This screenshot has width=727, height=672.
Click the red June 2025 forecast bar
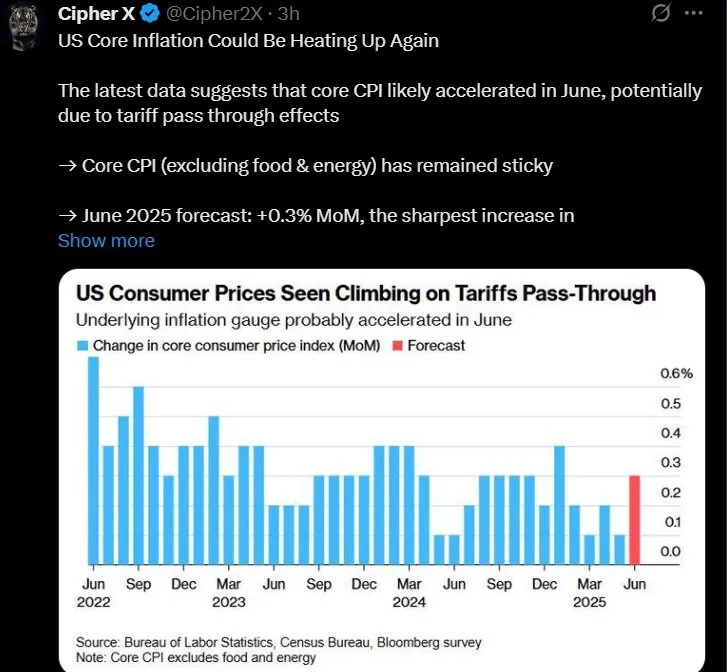[634, 520]
